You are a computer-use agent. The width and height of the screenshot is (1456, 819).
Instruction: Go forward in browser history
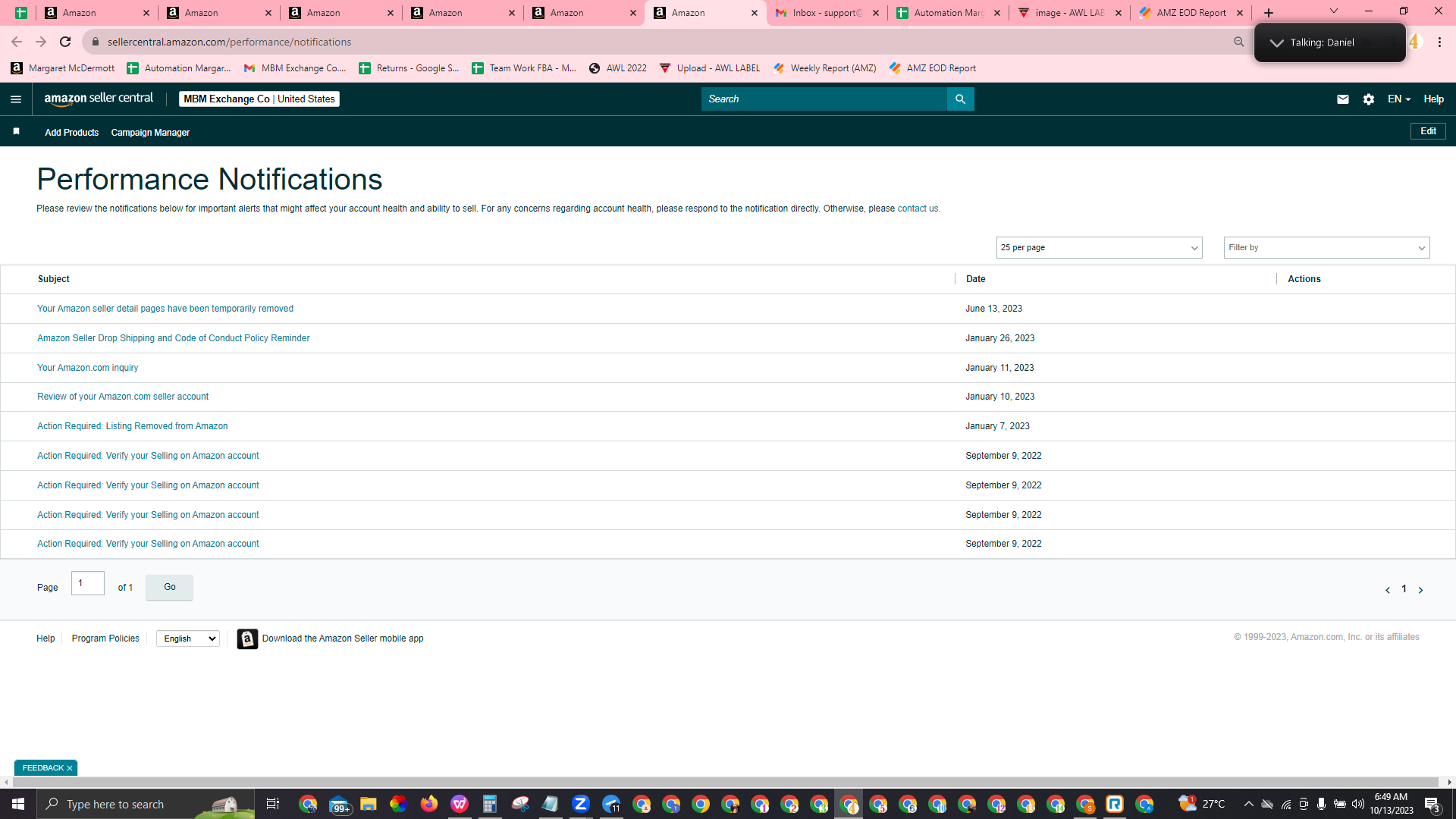pos(41,42)
